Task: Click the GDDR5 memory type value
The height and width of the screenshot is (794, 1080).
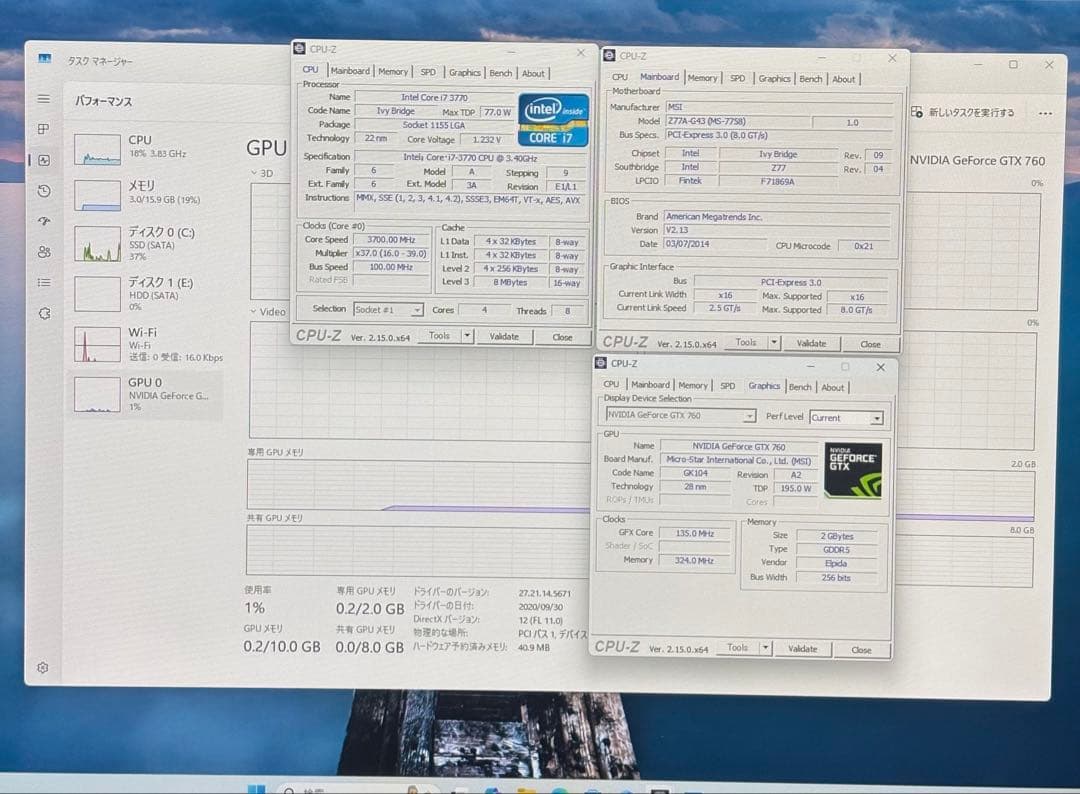Action: (836, 550)
